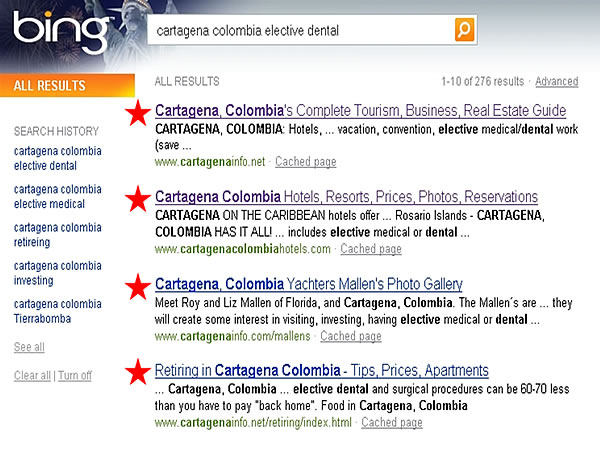
Task: Expand search history with See all
Action: coord(29,347)
